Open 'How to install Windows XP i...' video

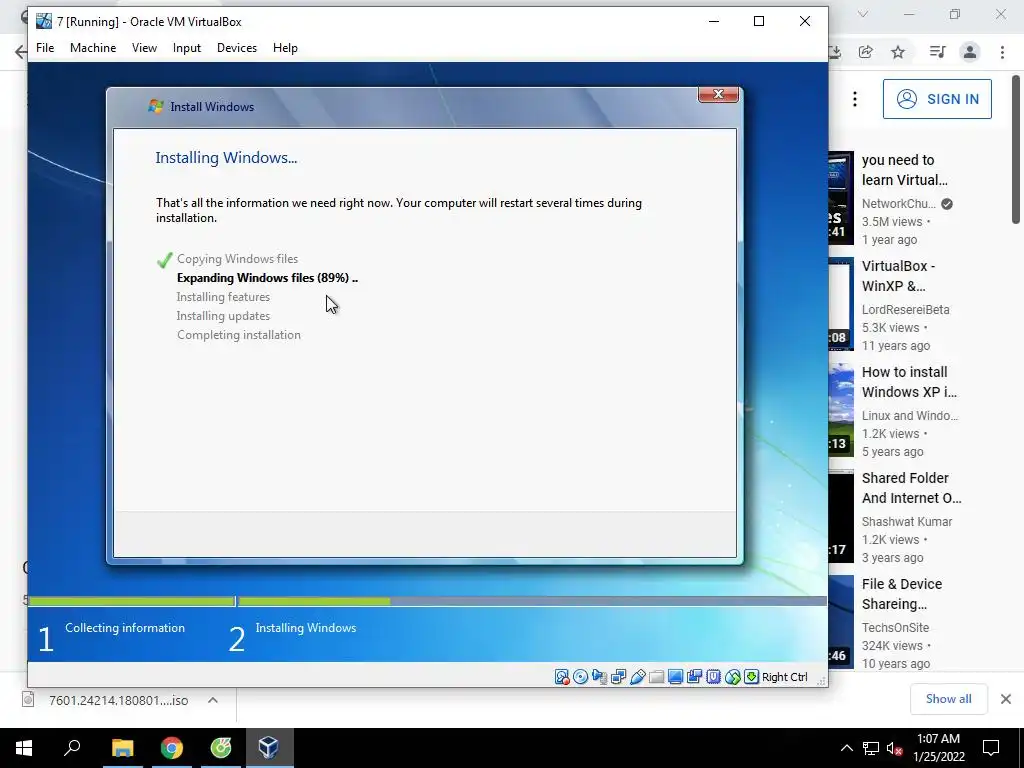point(909,382)
